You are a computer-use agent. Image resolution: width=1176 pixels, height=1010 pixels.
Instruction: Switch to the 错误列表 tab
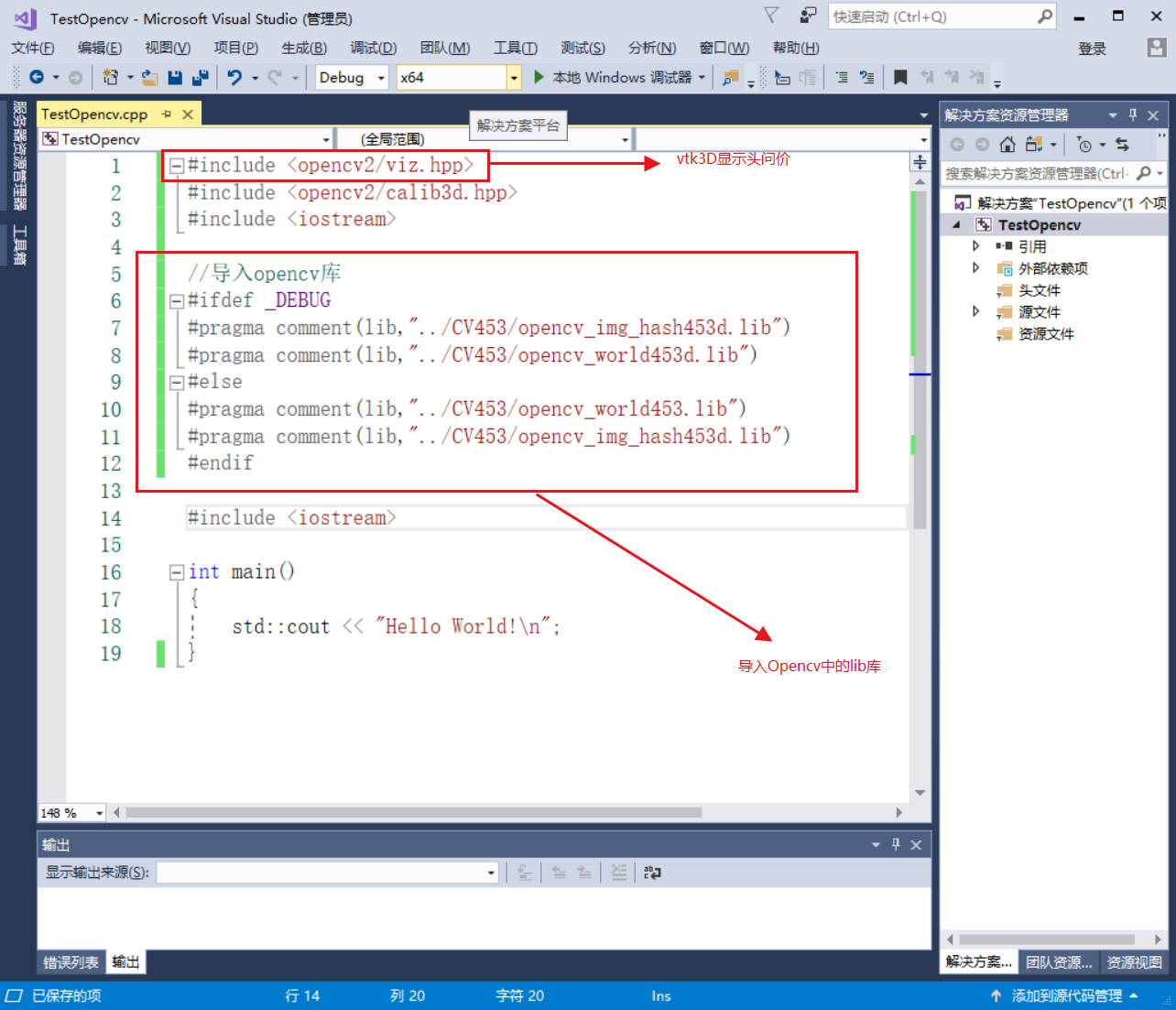pyautogui.click(x=70, y=961)
